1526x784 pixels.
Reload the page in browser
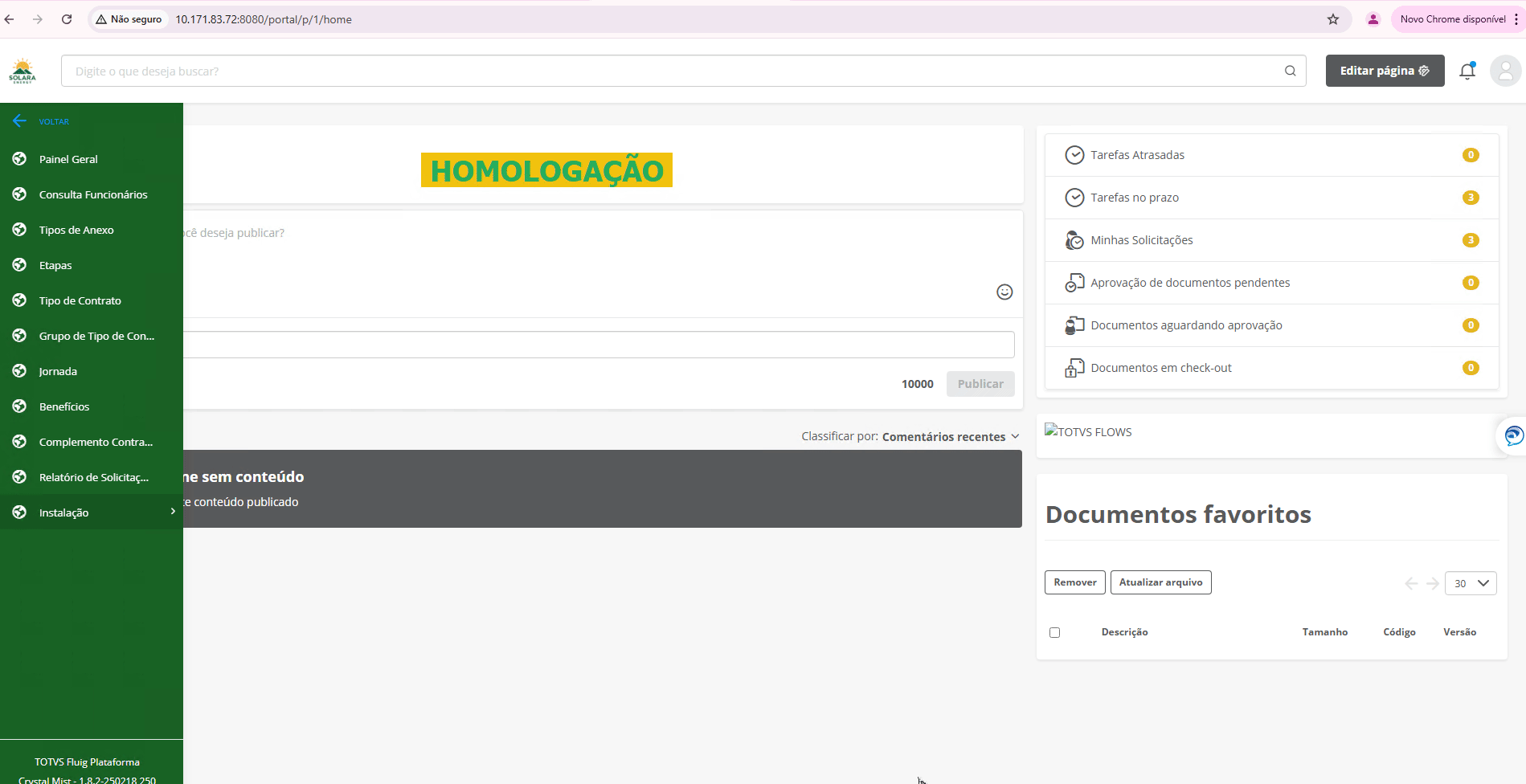[x=67, y=19]
